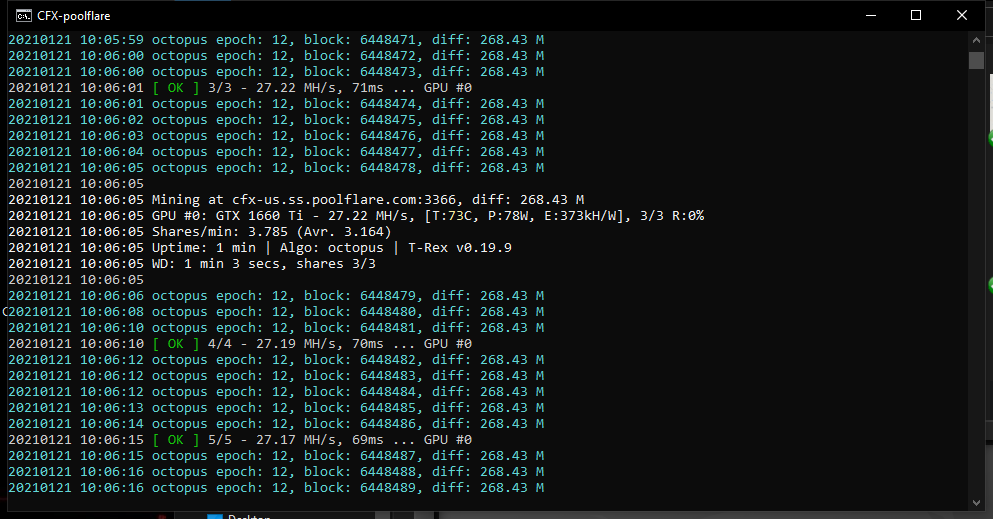This screenshot has width=993, height=519.
Task: Select the log line for block 6448485
Action: click(x=276, y=408)
